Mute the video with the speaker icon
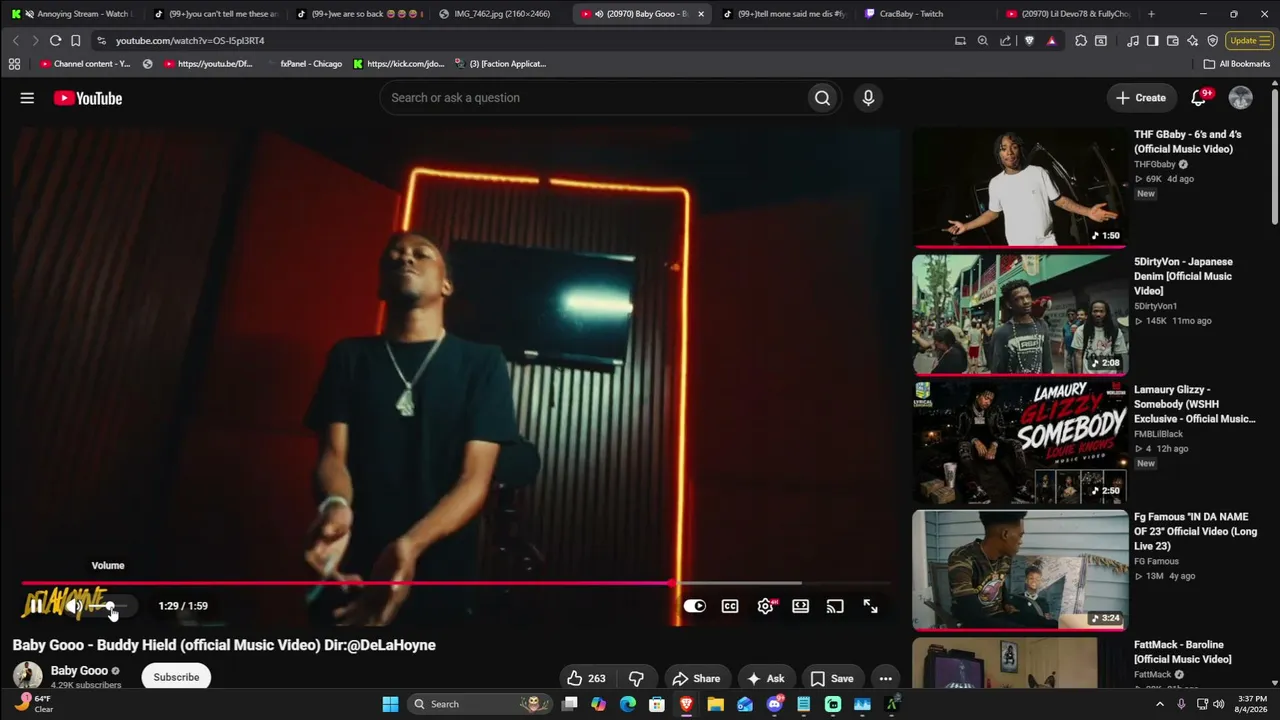 click(x=74, y=606)
